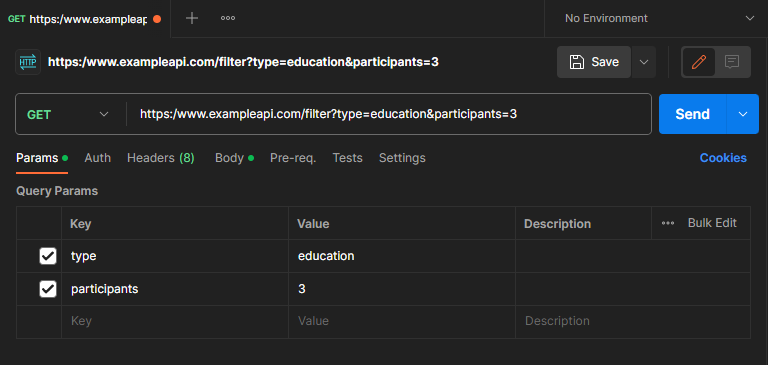Open the GET method dropdown
This screenshot has width=768, height=365.
click(x=69, y=114)
